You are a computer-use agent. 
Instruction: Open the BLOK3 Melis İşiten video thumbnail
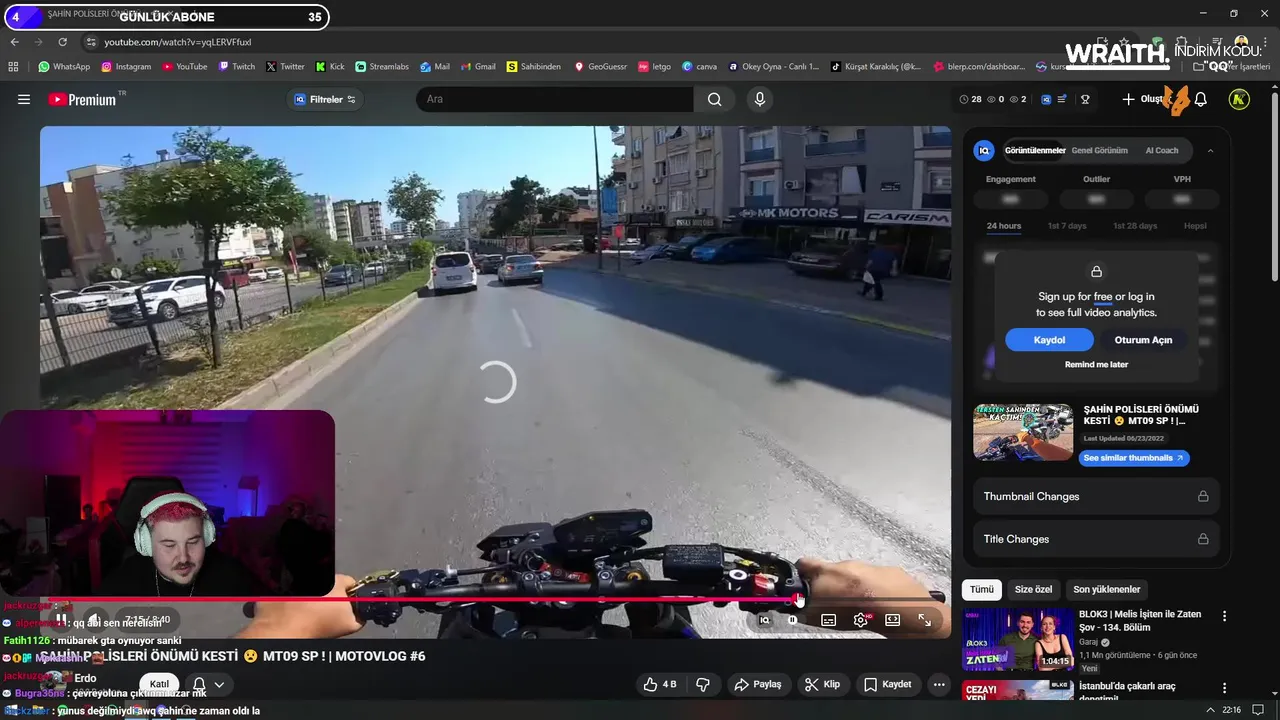[x=1017, y=638]
